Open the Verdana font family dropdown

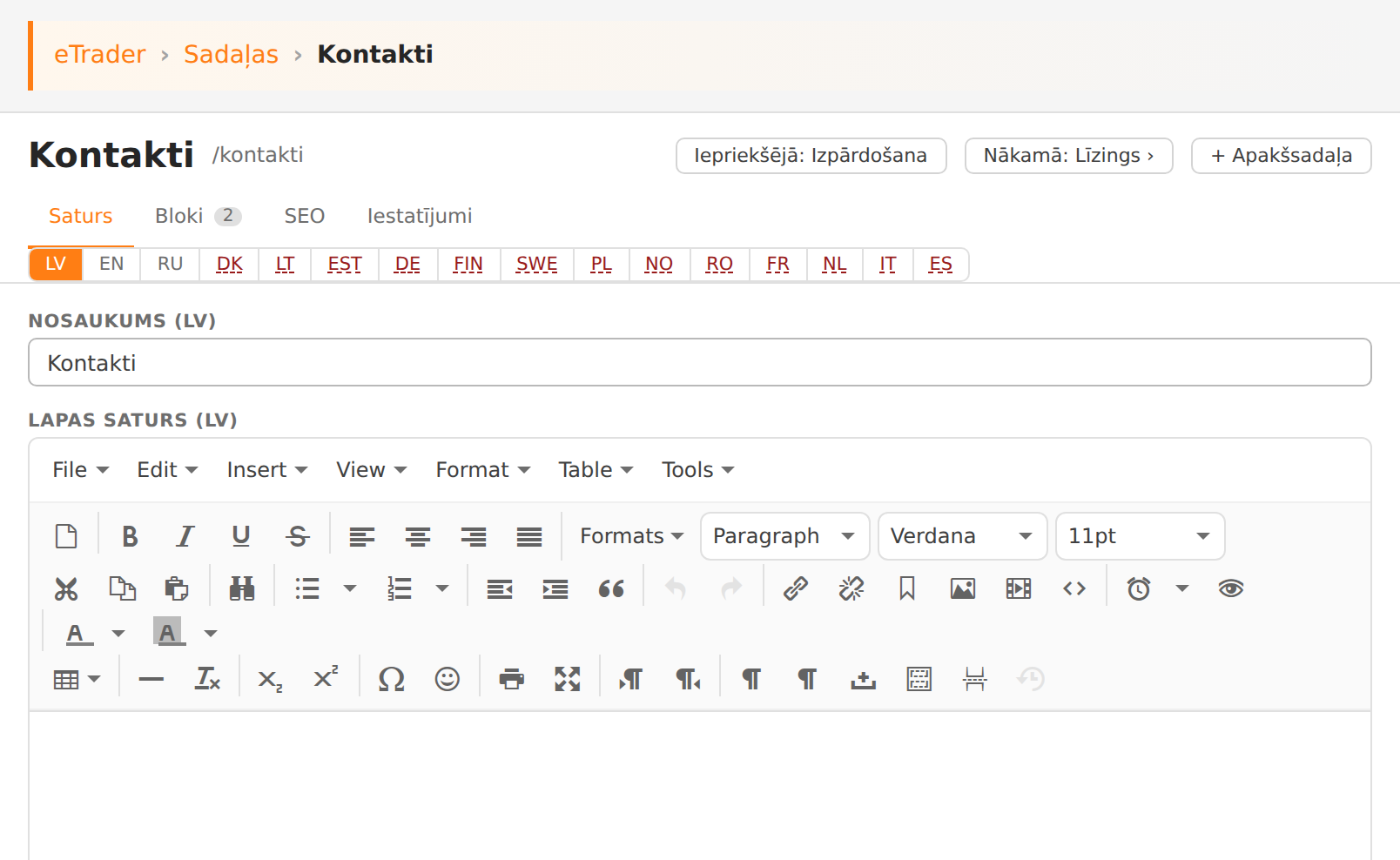963,536
